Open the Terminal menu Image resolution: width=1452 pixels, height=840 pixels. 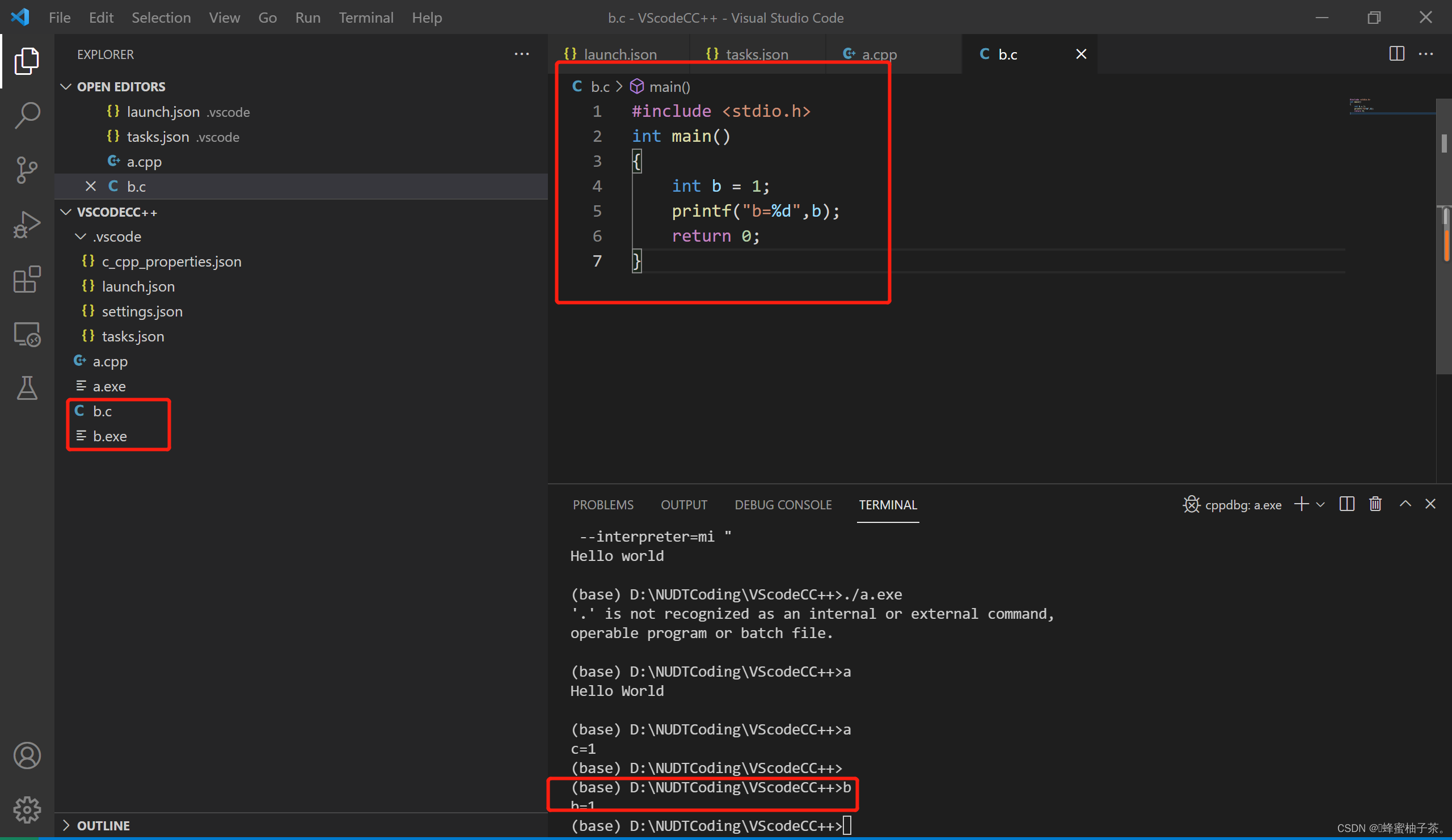click(366, 17)
